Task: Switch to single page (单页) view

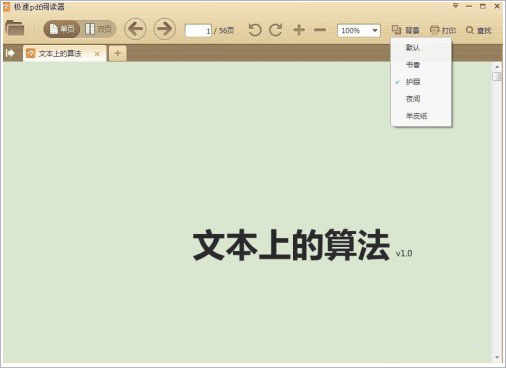Action: pos(62,29)
